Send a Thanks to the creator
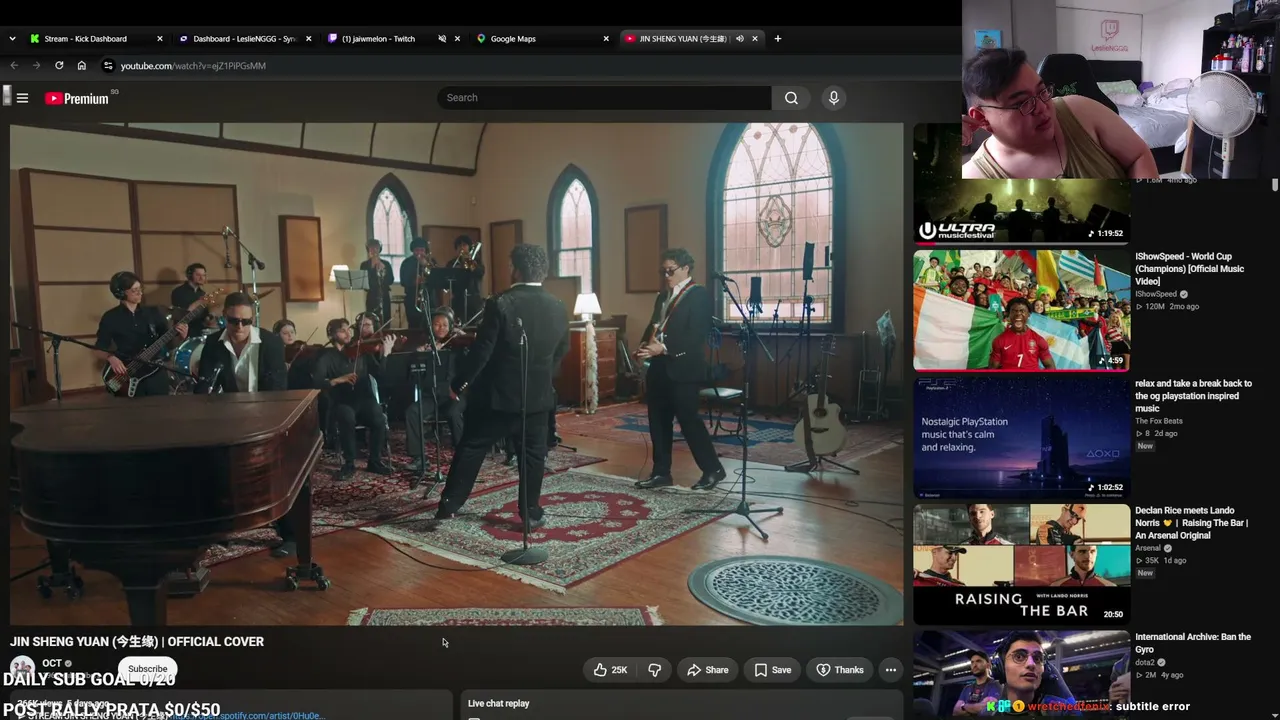This screenshot has height=720, width=1280. click(840, 670)
